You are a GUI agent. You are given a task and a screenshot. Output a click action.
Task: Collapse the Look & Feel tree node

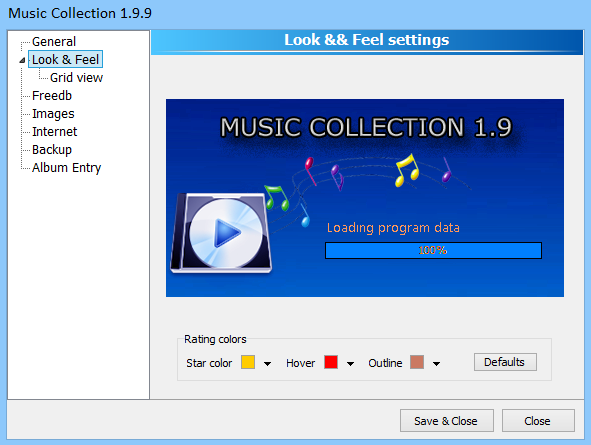click(x=22, y=60)
